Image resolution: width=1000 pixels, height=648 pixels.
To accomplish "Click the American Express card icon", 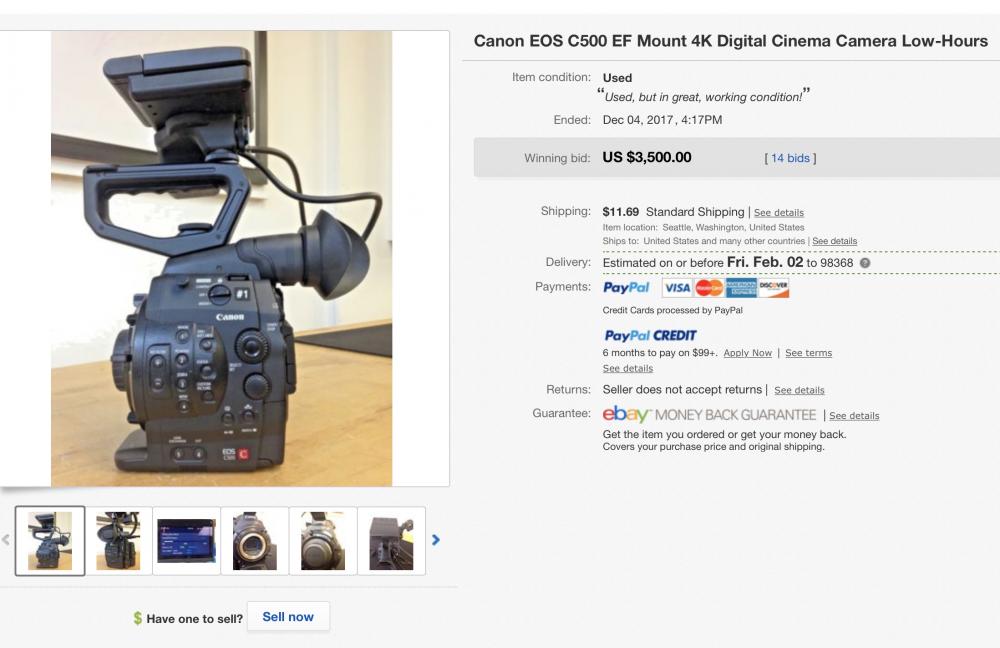I will [741, 288].
